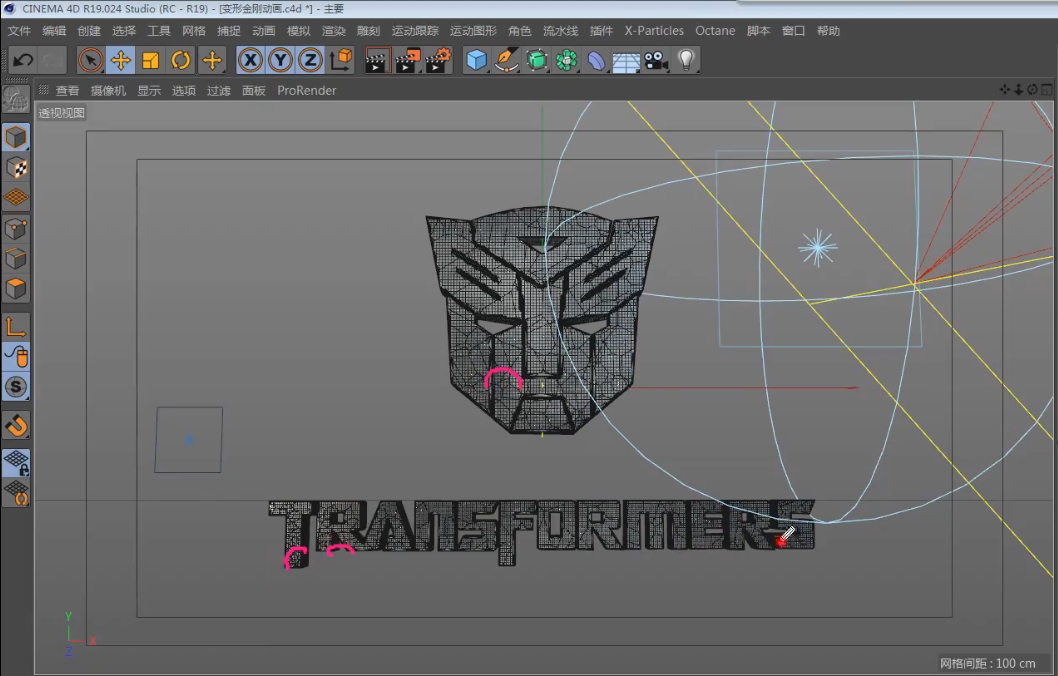Open viewport 查看 menu
This screenshot has width=1058, height=676.
(67, 90)
